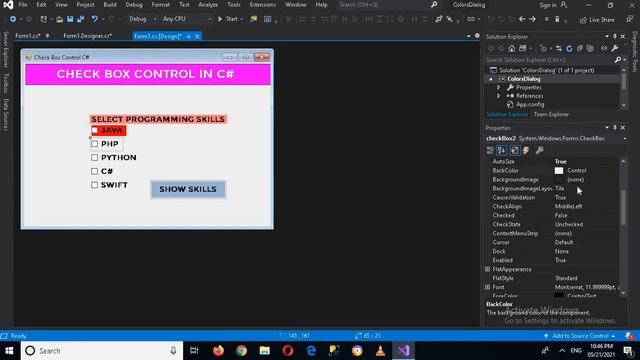Check the PYTHON checkbox
The image size is (640, 360).
(x=95, y=158)
